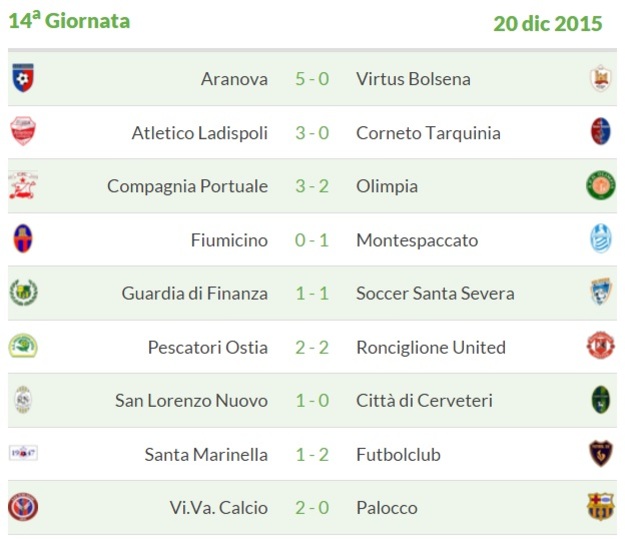Click the 14ª Giornata heading
The height and width of the screenshot is (541, 625).
(69, 21)
